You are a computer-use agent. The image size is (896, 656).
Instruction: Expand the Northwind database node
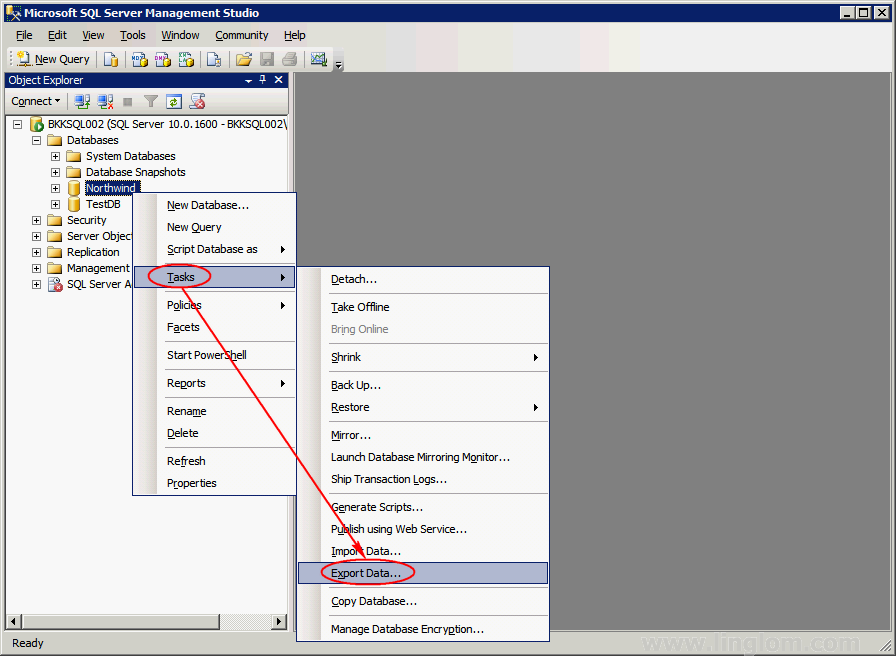pyautogui.click(x=55, y=188)
